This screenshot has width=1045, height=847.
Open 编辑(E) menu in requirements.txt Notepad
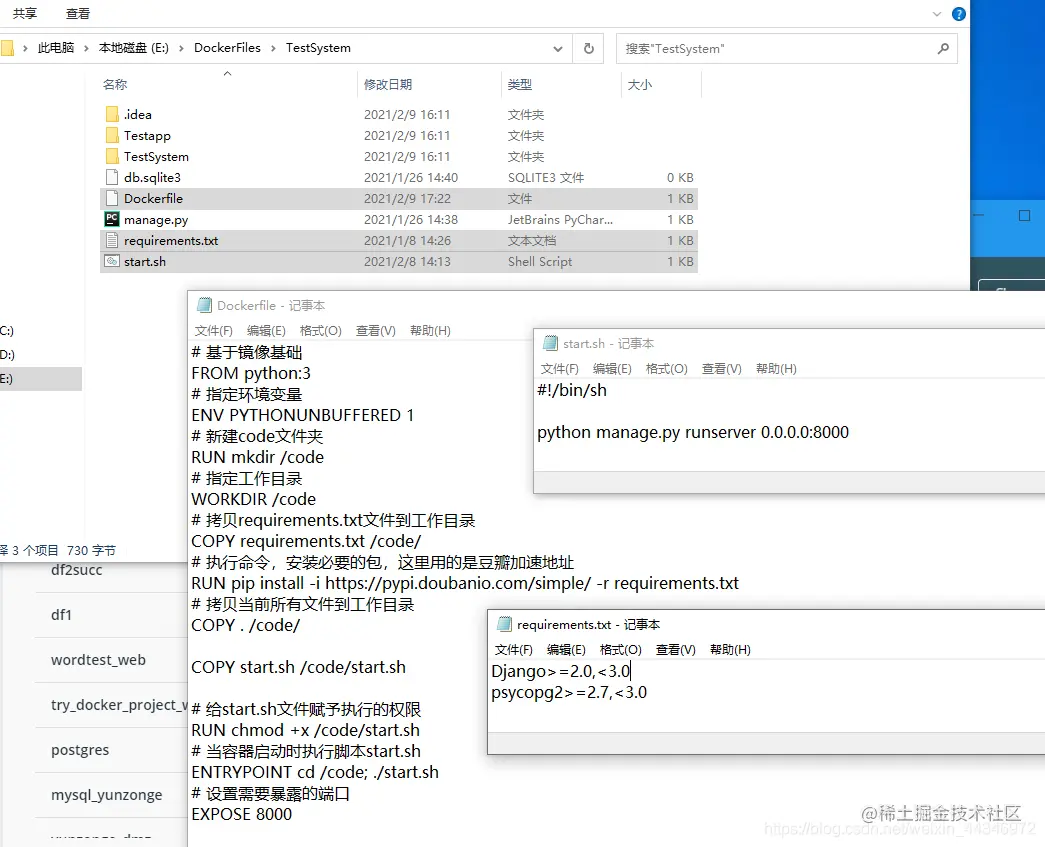tap(566, 650)
